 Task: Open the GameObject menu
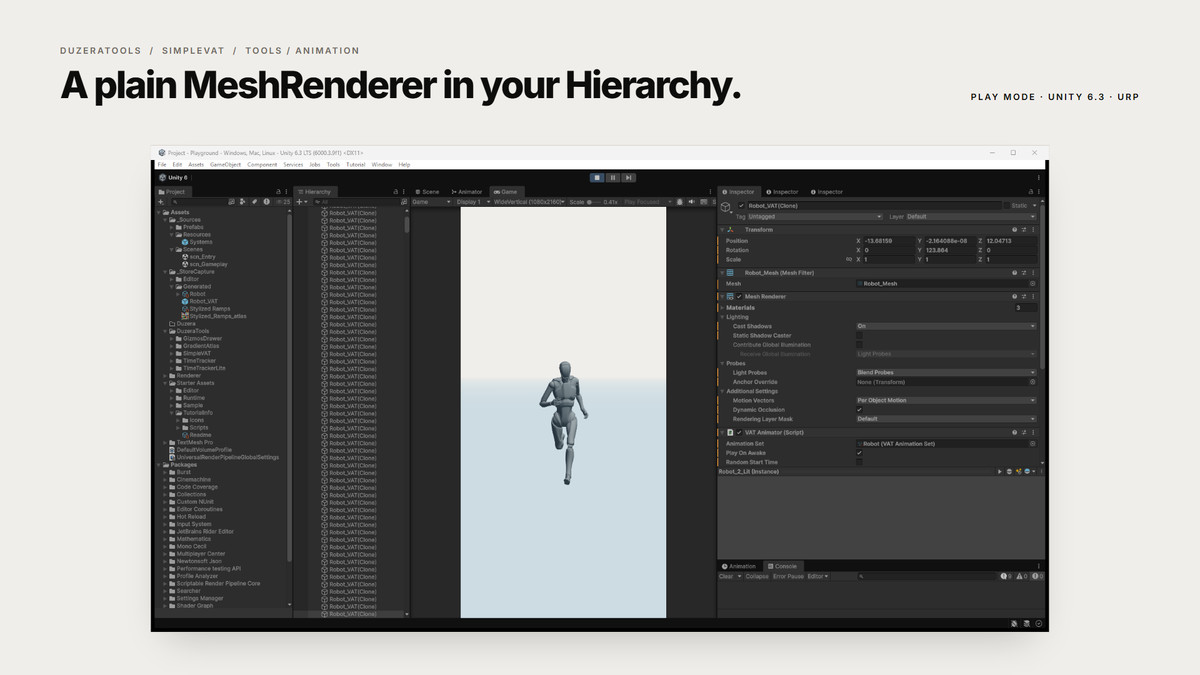click(x=225, y=164)
